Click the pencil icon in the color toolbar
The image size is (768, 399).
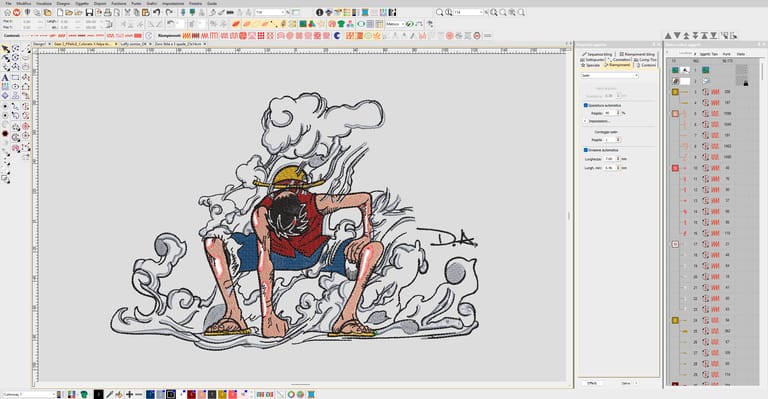(109, 394)
